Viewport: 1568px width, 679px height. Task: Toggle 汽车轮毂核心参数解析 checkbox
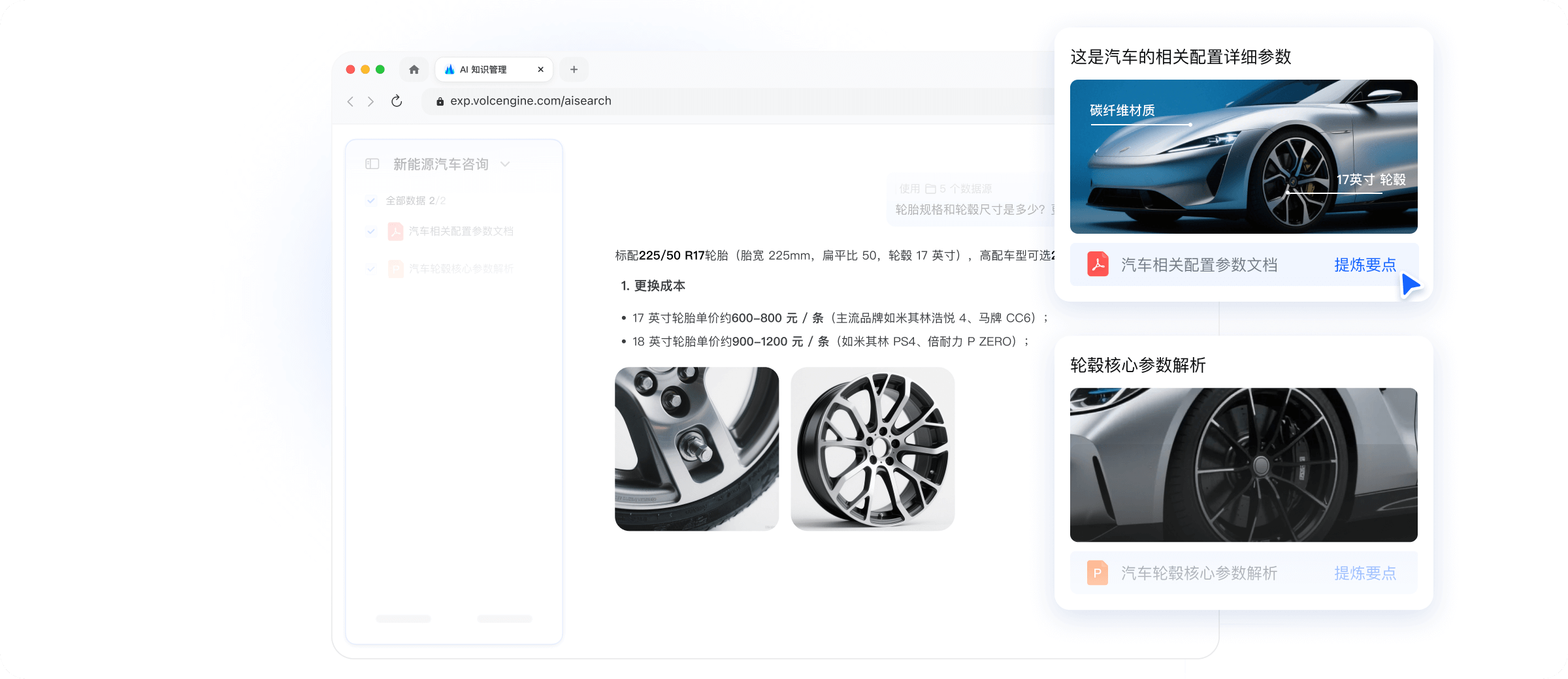coord(371,268)
